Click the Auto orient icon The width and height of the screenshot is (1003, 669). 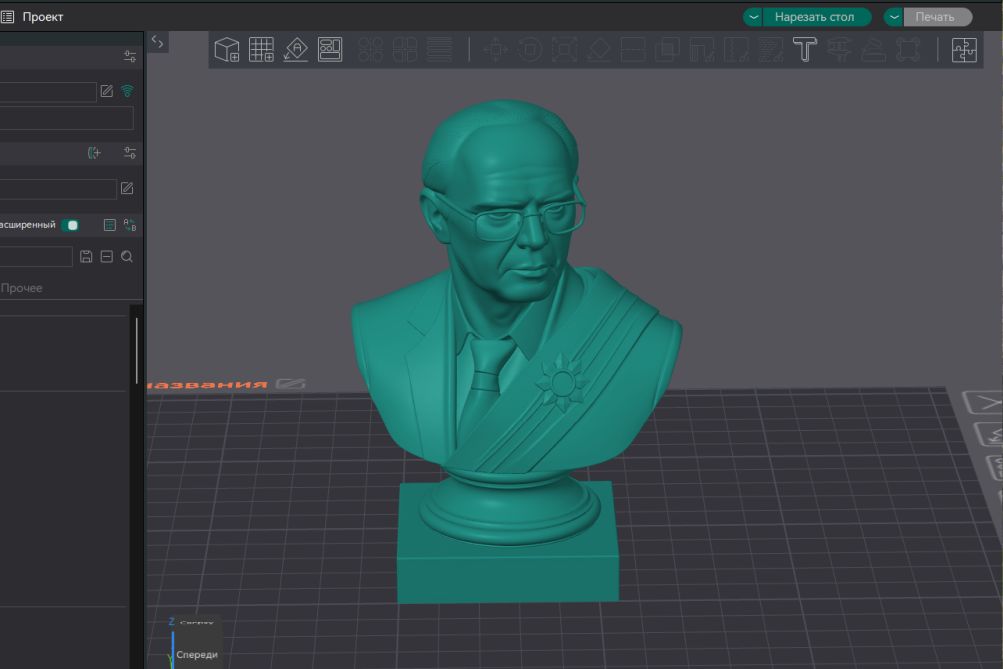pos(296,49)
